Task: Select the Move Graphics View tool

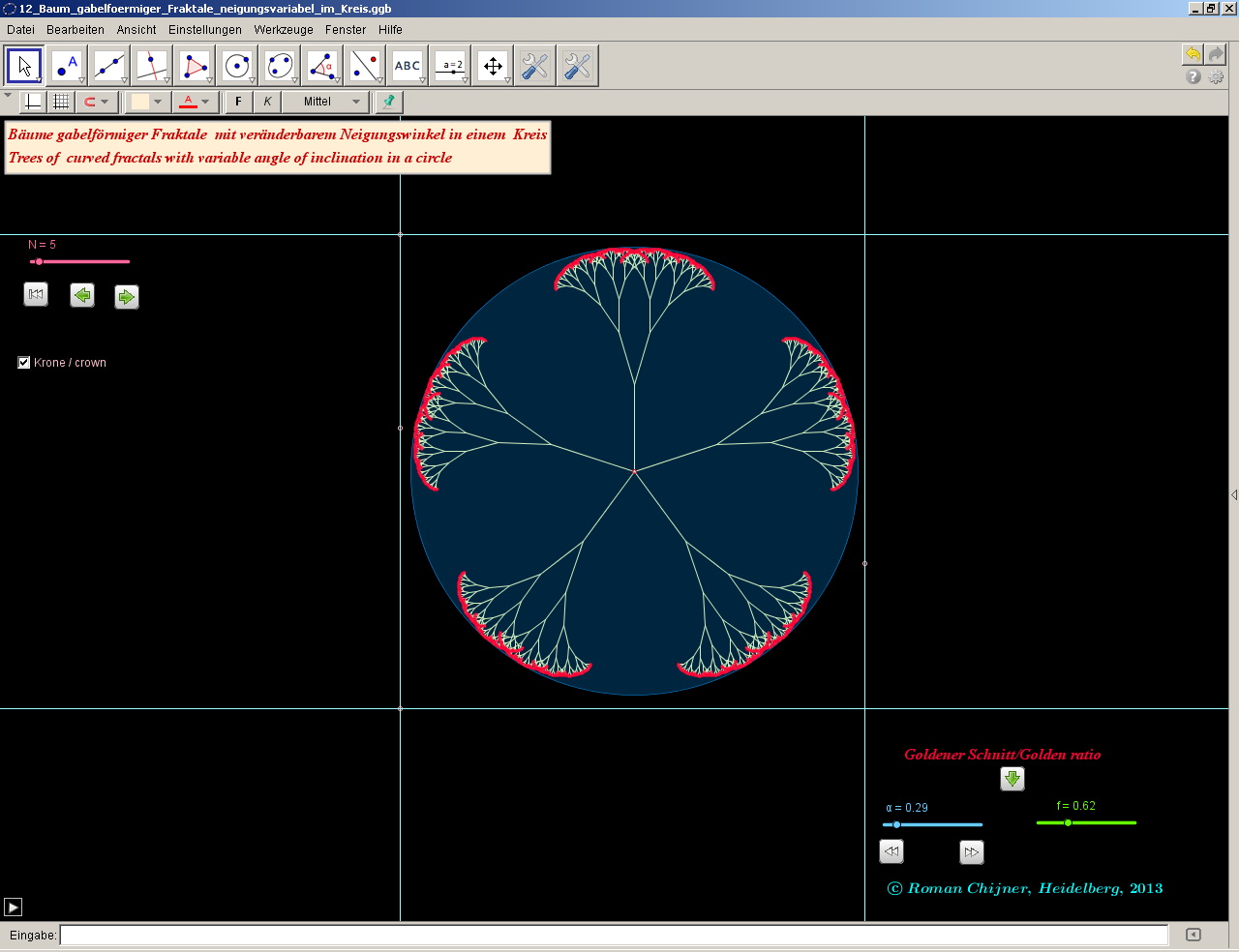Action: click(x=493, y=66)
